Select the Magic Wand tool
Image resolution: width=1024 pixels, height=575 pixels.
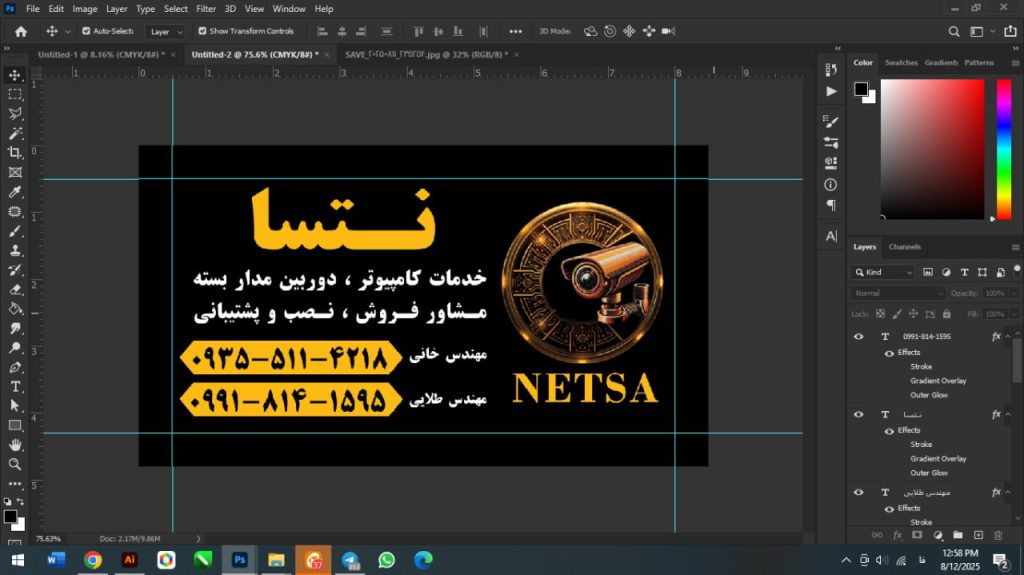[x=14, y=133]
